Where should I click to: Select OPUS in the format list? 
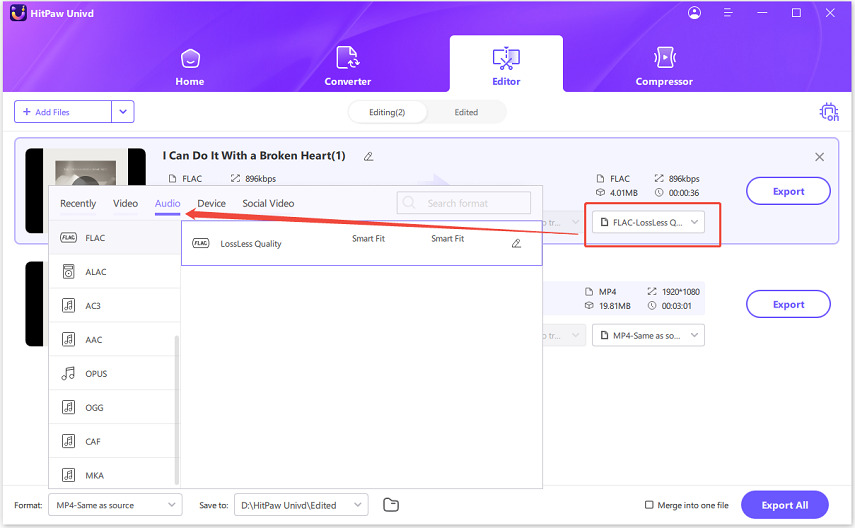[x=115, y=374]
